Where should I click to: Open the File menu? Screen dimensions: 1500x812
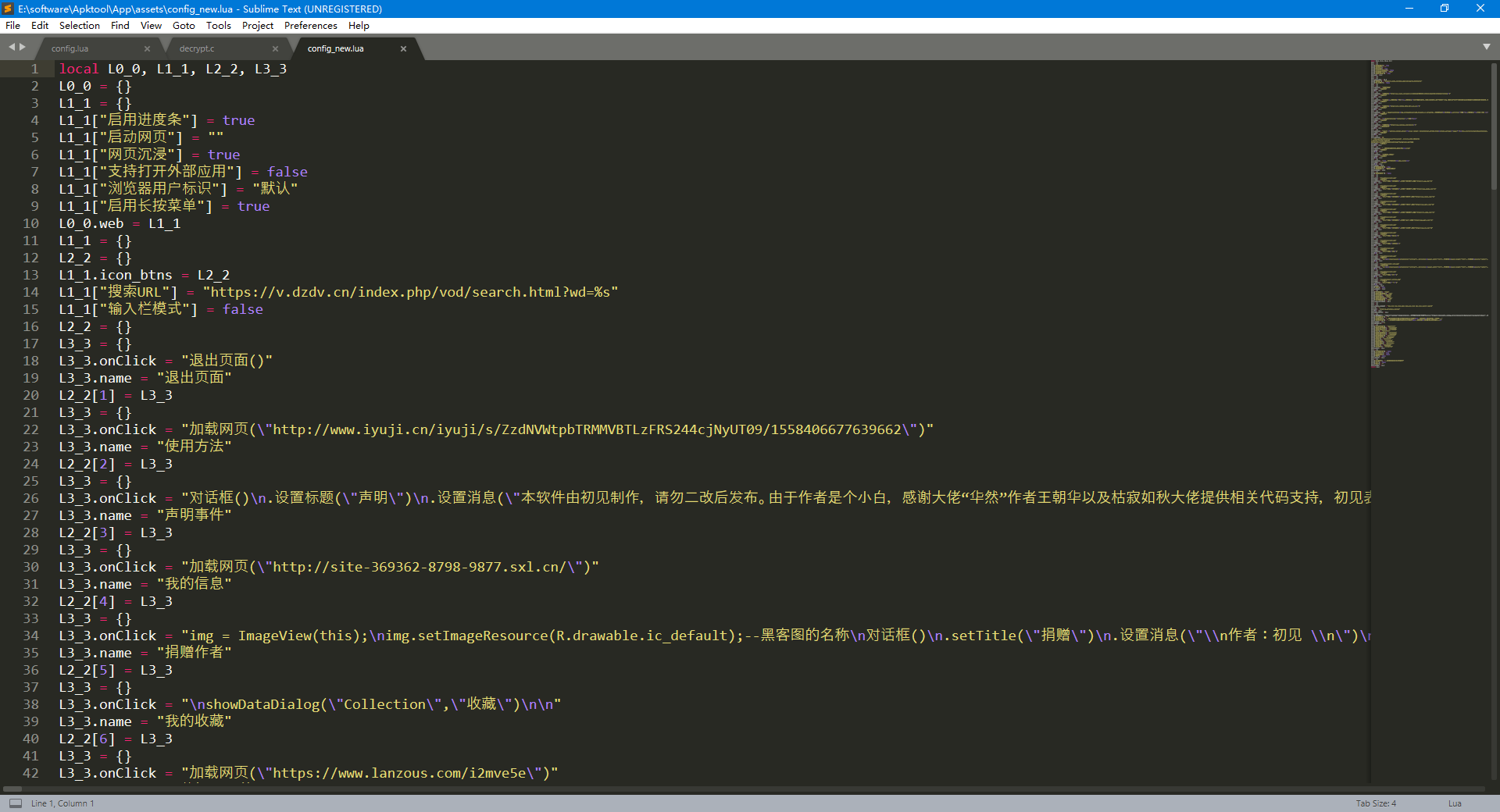click(x=12, y=25)
